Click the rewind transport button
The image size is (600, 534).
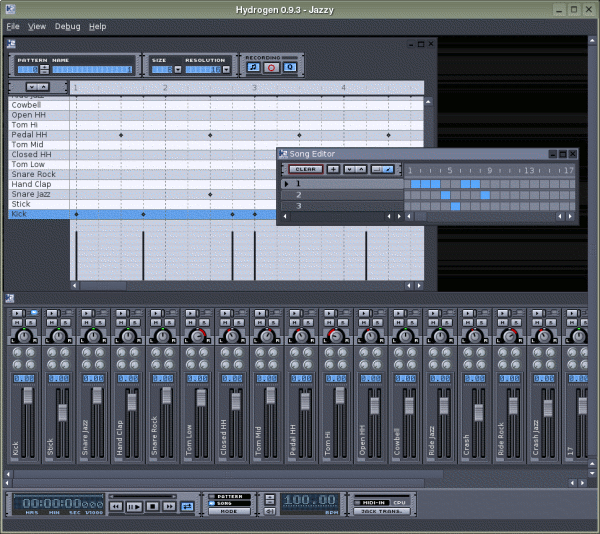[116, 506]
